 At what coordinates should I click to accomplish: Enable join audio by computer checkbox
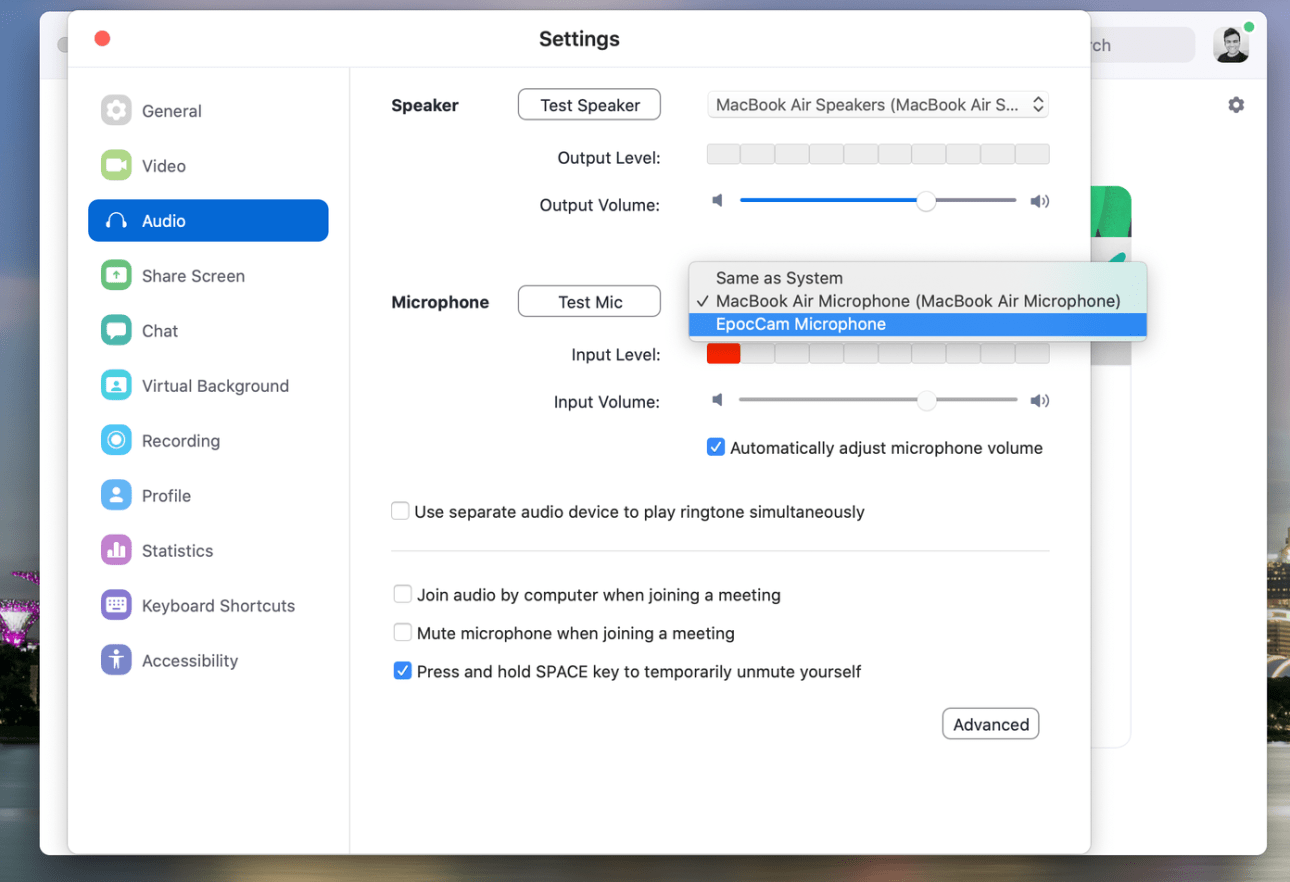(402, 595)
